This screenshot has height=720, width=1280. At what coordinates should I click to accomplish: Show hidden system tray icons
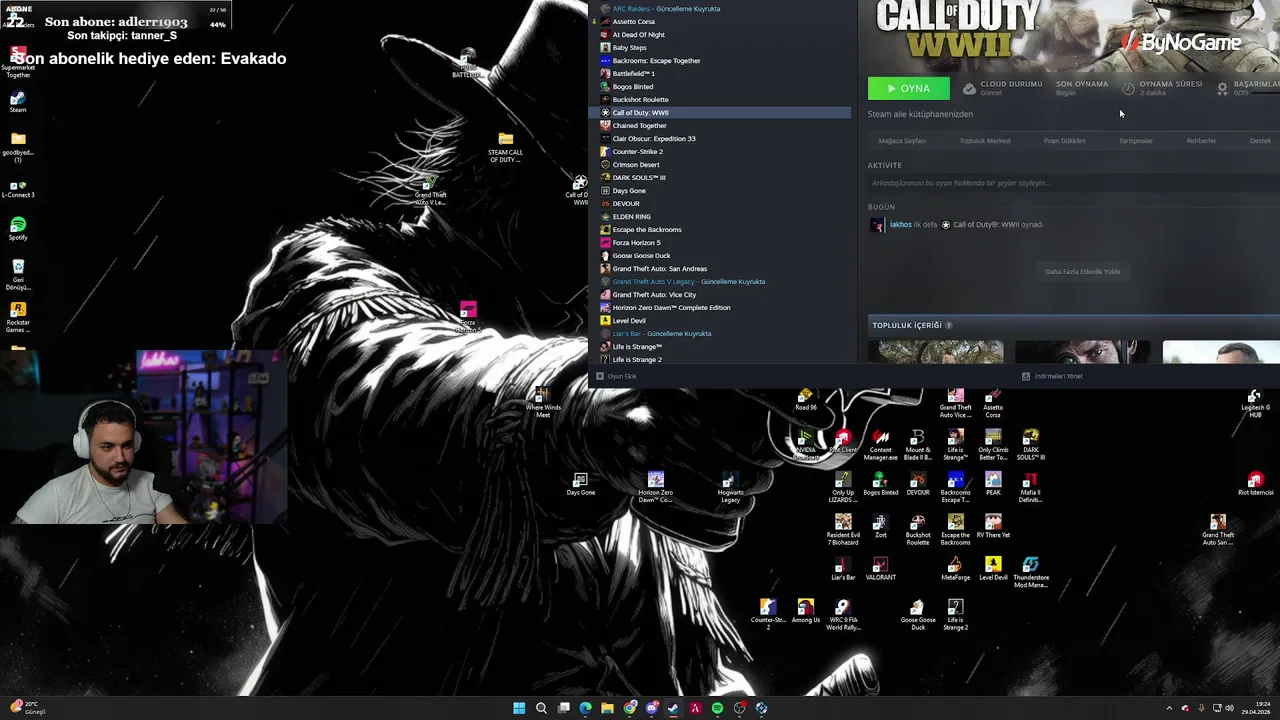[x=1169, y=708]
